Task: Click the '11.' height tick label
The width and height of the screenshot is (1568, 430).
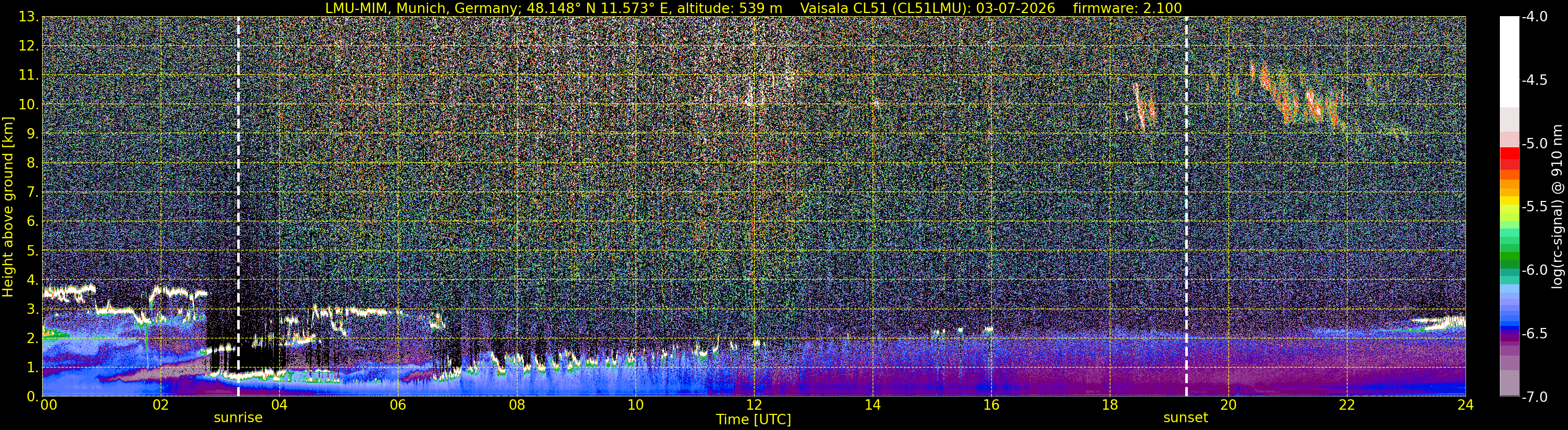Action: point(29,75)
